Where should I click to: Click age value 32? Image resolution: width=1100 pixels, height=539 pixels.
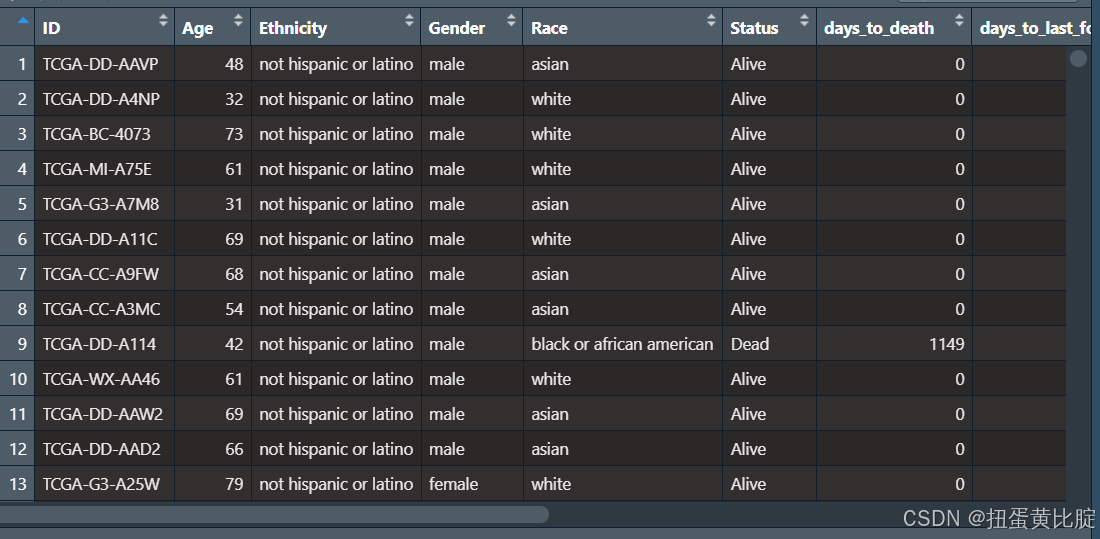coord(234,99)
